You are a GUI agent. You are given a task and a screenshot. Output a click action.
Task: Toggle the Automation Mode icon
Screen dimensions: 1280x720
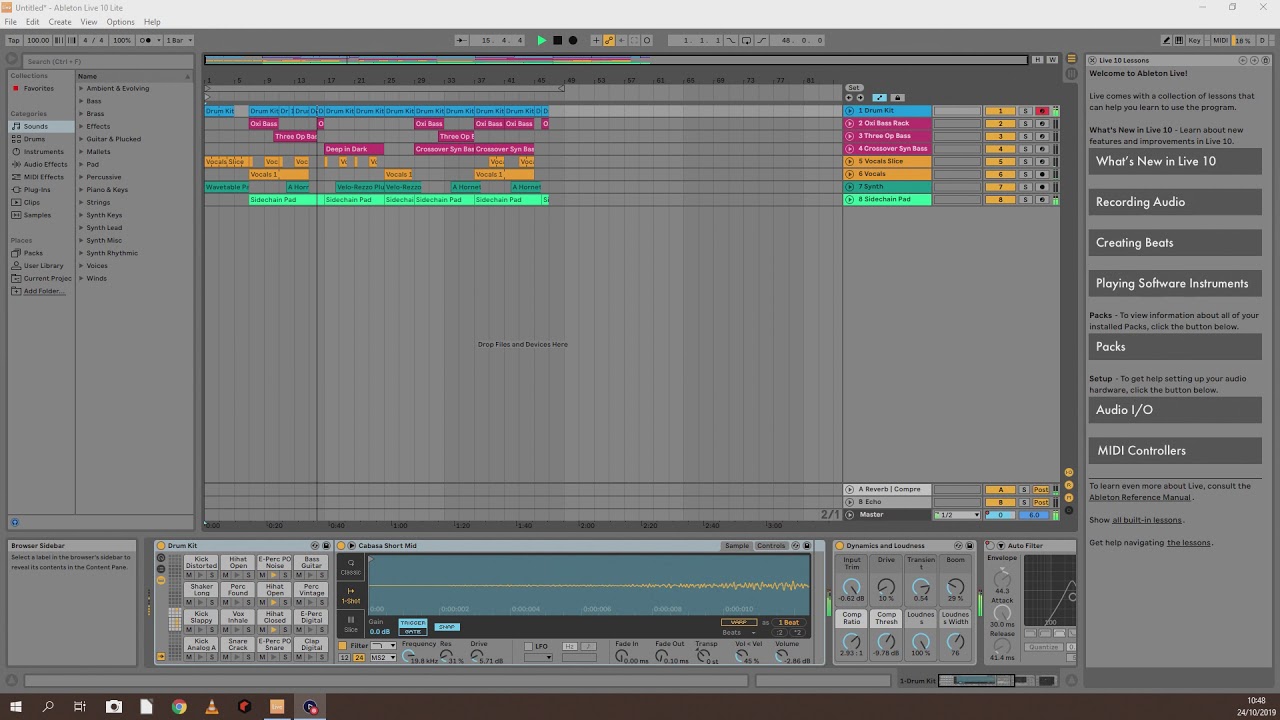tap(879, 98)
